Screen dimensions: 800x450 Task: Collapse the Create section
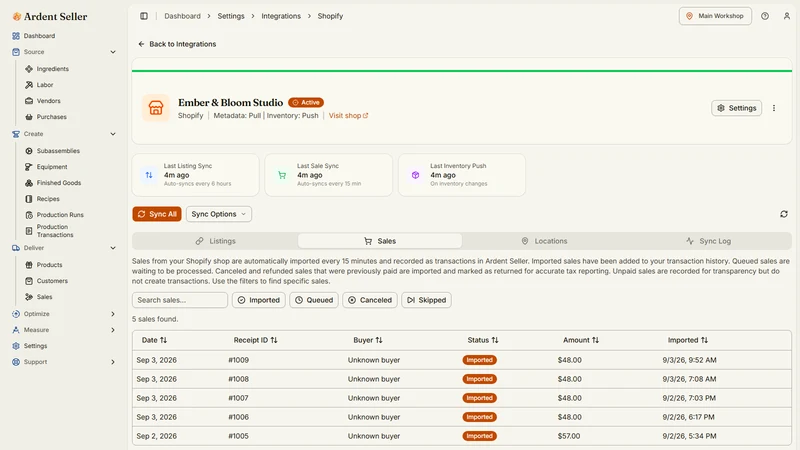pyautogui.click(x=113, y=134)
